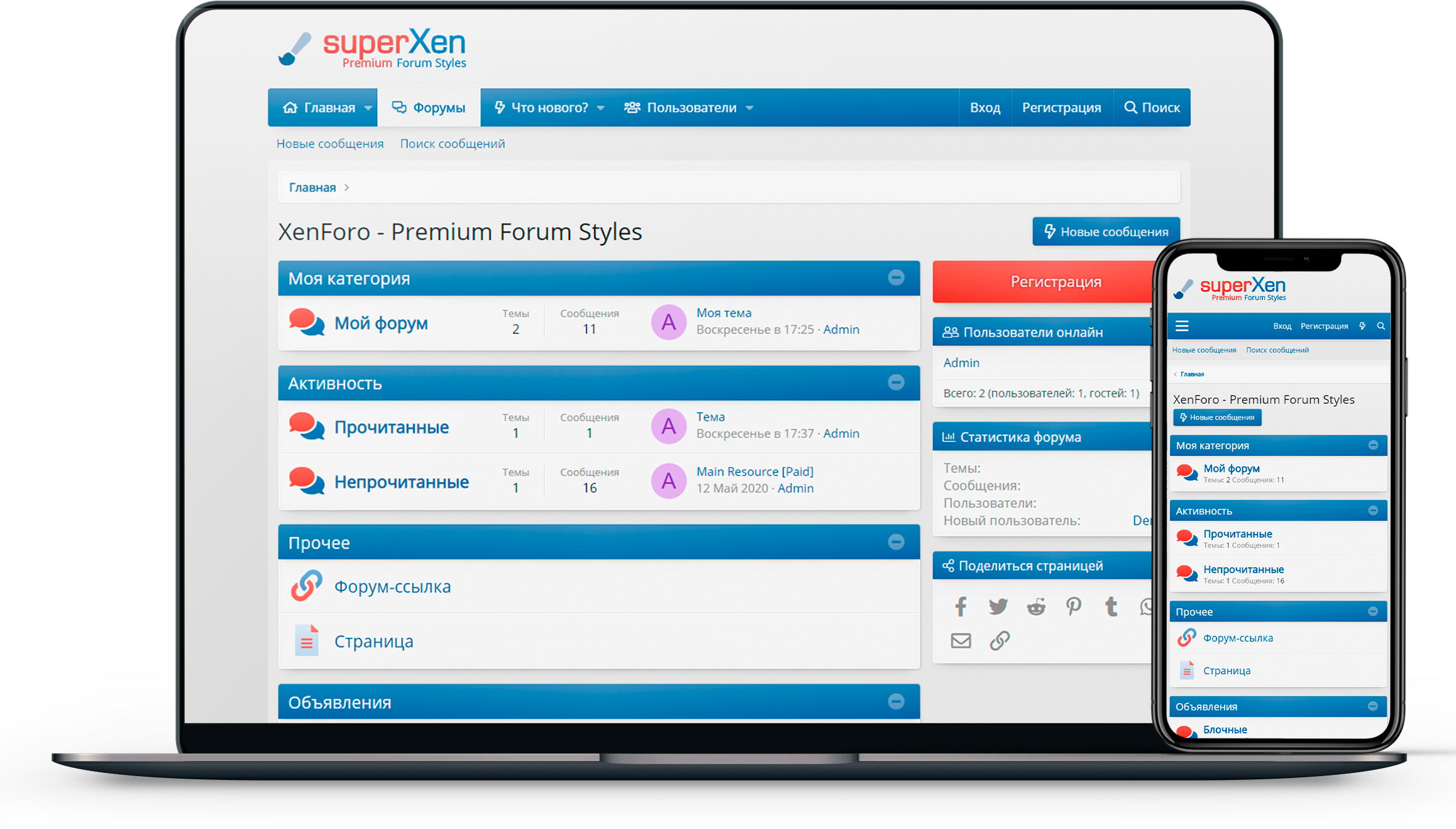Collapse Прочее section on laptop
Image resolution: width=1456 pixels, height=829 pixels.
pos(896,542)
